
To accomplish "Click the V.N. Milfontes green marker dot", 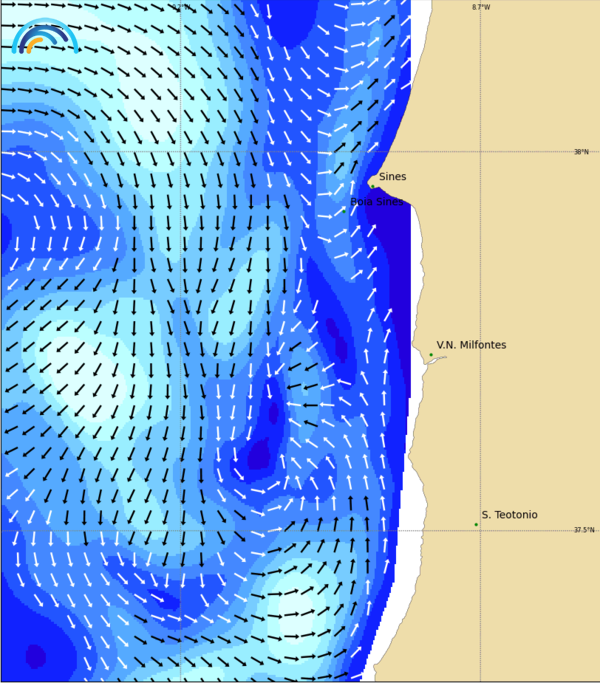I will [431, 354].
